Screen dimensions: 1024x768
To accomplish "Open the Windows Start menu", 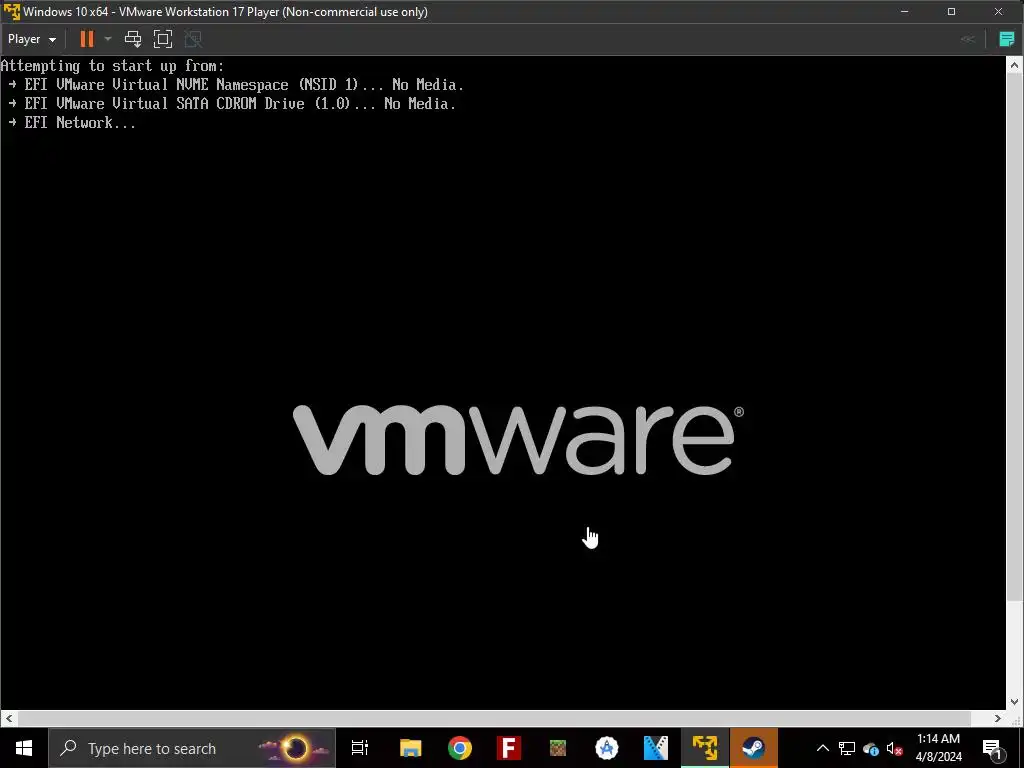I will click(24, 748).
